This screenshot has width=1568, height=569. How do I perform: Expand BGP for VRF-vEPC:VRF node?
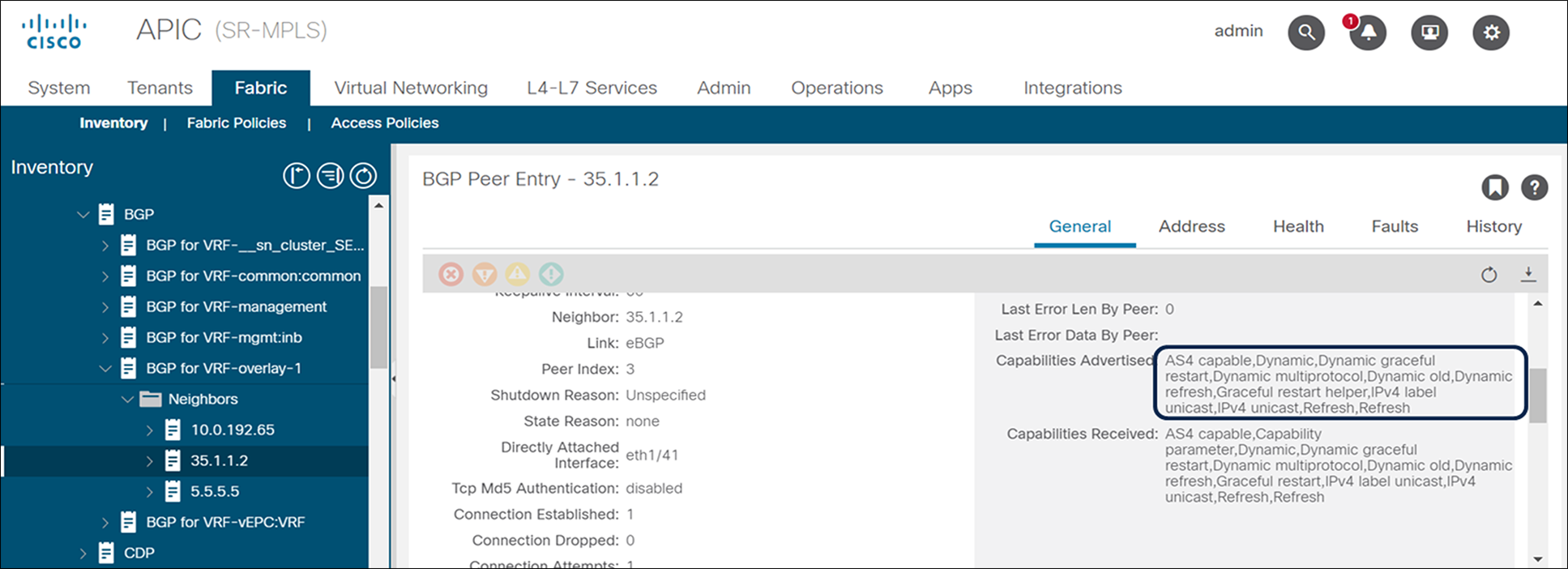pos(105,522)
